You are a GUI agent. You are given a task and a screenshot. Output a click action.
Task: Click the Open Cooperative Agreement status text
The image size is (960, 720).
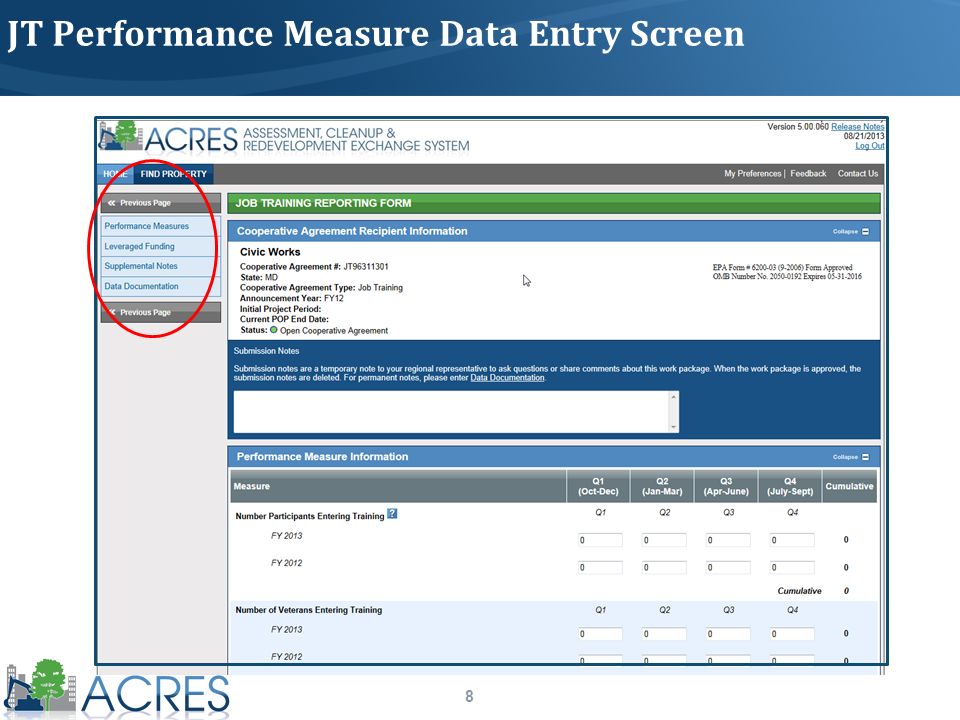pos(334,331)
